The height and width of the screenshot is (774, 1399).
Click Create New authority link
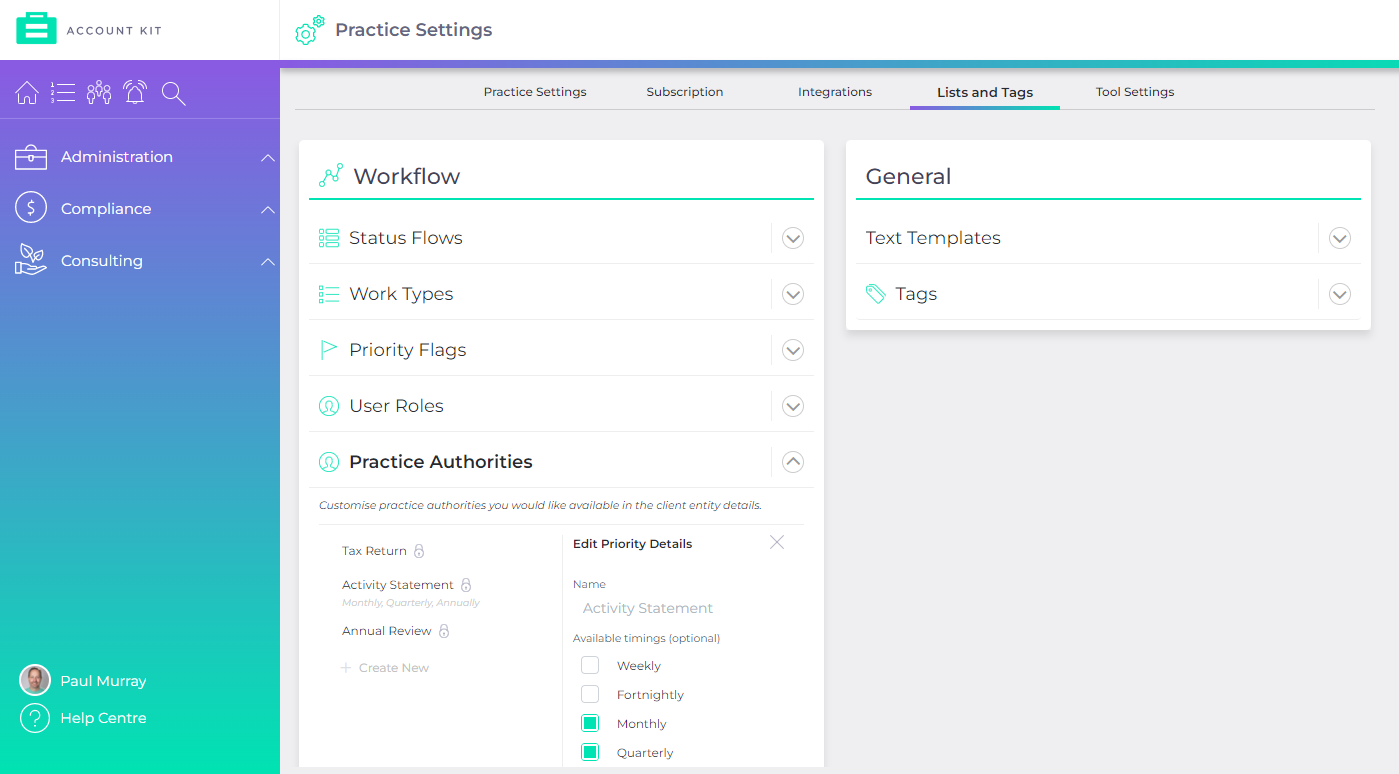point(385,668)
